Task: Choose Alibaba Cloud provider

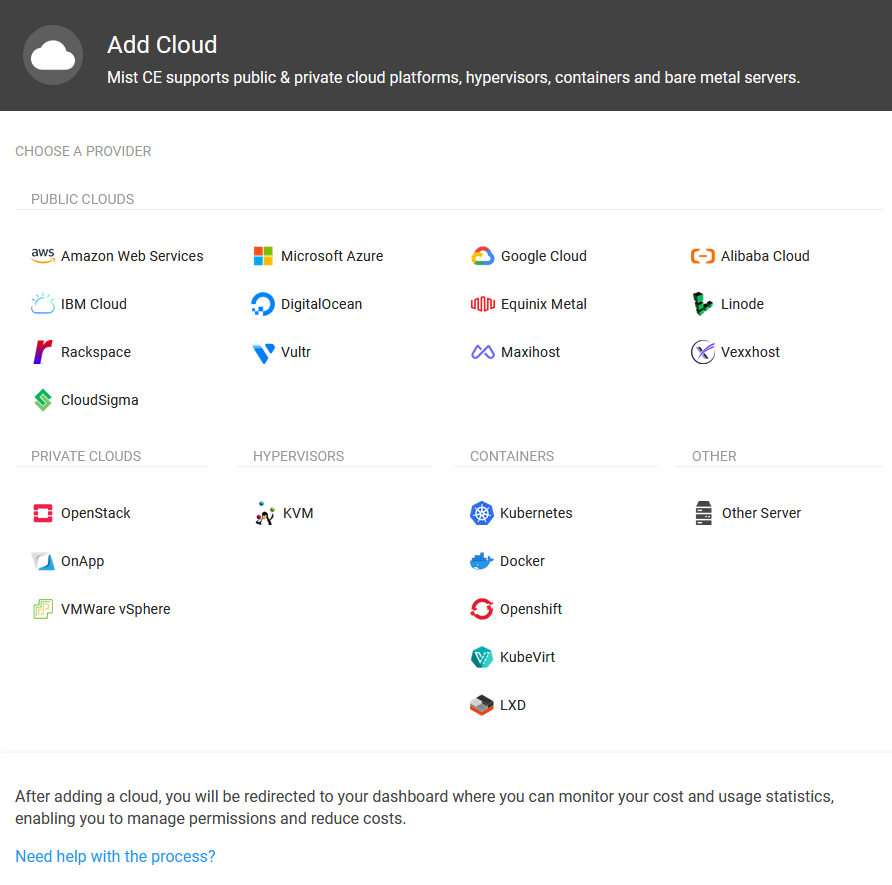Action: click(764, 256)
